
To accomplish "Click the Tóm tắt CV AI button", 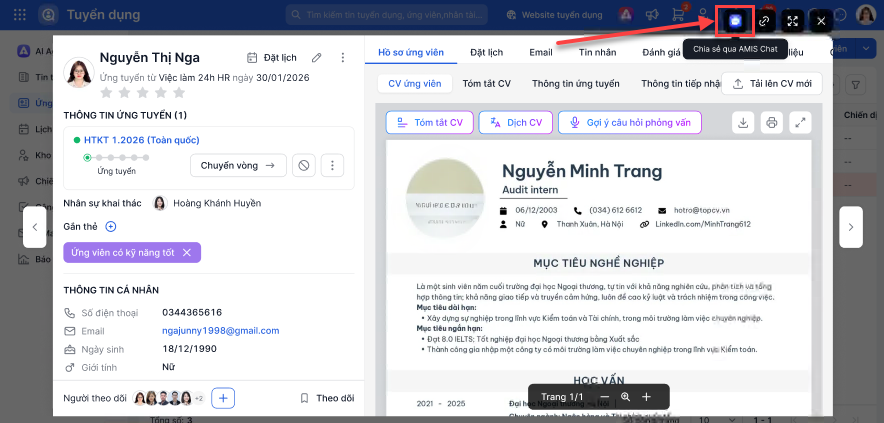I will [430, 122].
